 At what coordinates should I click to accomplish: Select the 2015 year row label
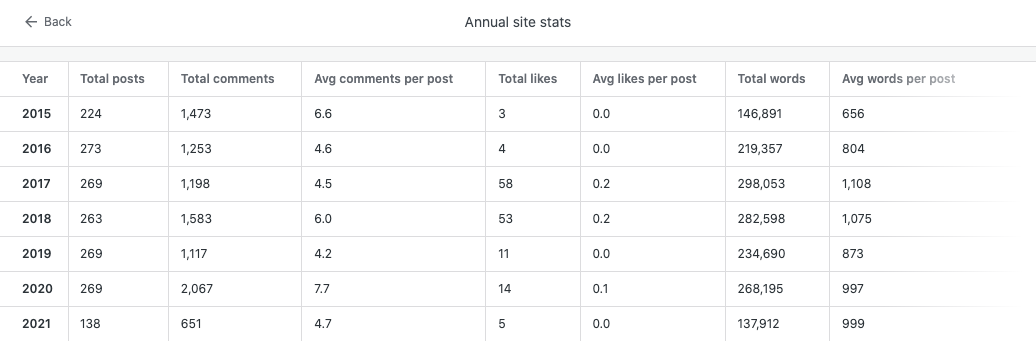[x=36, y=114]
